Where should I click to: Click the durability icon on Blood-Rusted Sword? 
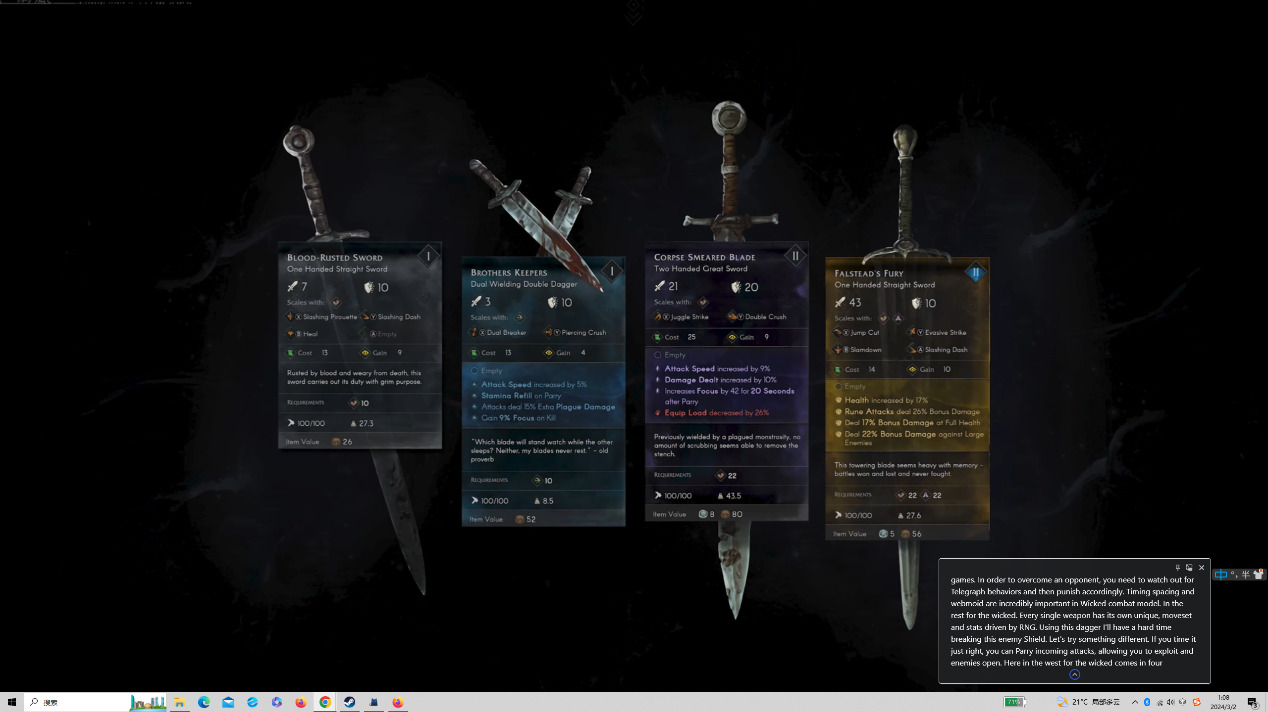point(292,423)
